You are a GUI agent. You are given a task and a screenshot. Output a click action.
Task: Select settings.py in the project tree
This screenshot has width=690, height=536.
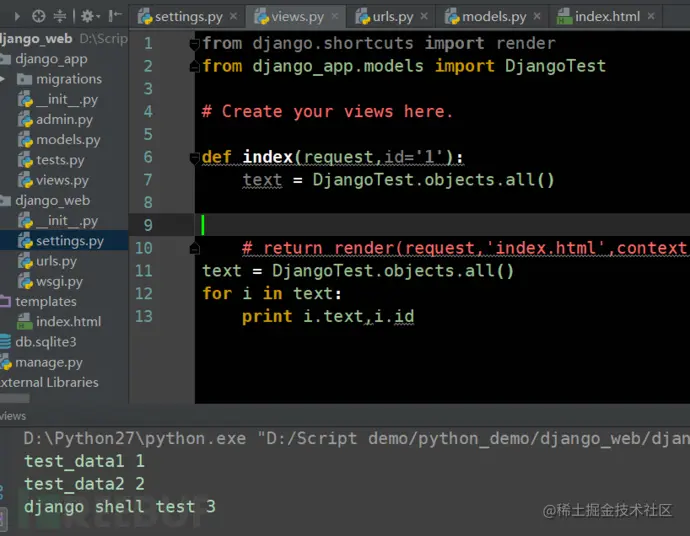70,241
